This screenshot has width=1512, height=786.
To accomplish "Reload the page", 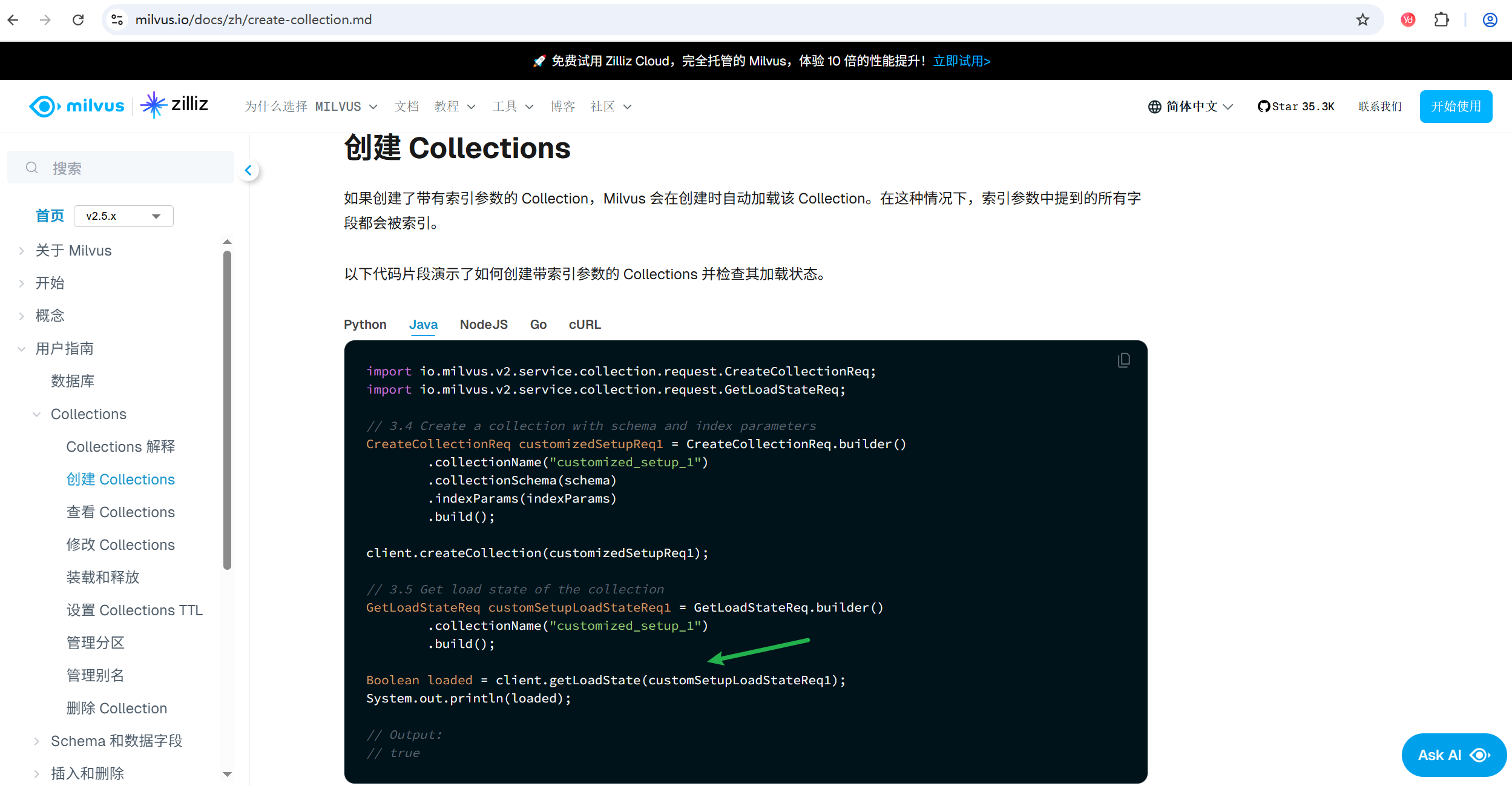I will 78,20.
